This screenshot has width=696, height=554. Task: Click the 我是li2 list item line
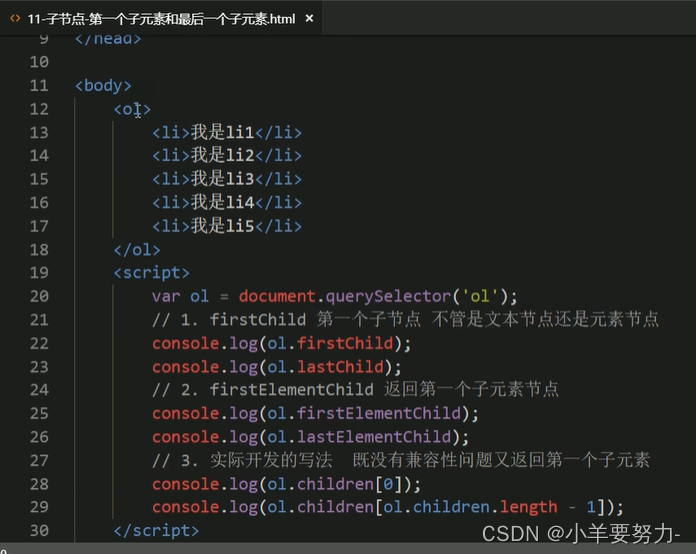point(227,156)
